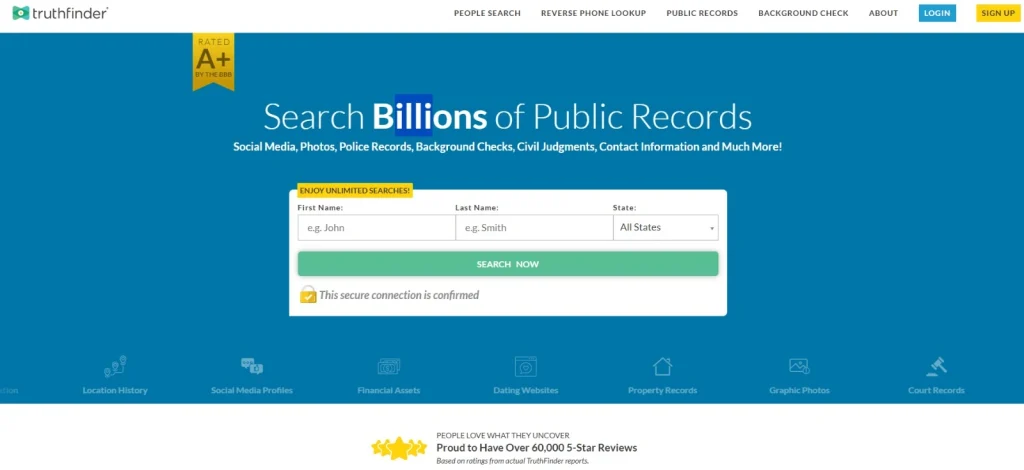This screenshot has width=1024, height=470.
Task: Select the Graphic Photos icon
Action: pyautogui.click(x=799, y=366)
